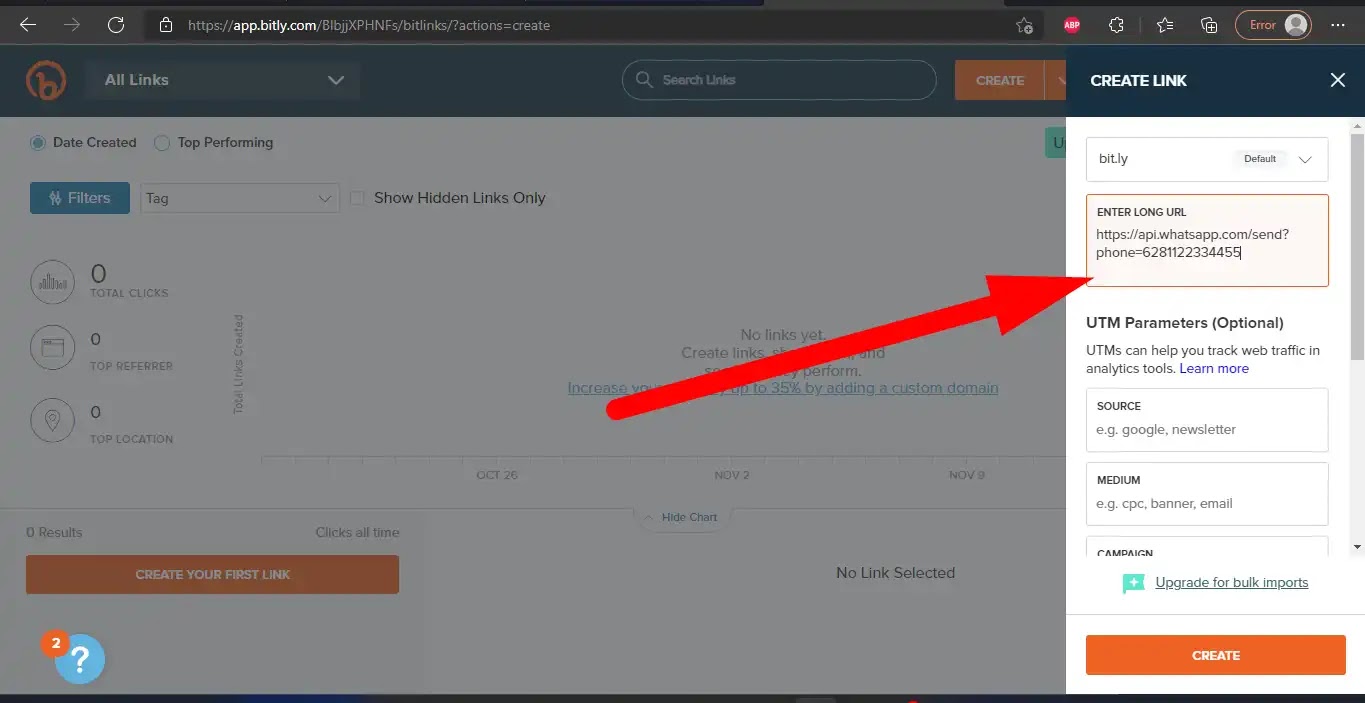The height and width of the screenshot is (703, 1365).
Task: Click the padlock site info icon
Action: point(166,25)
